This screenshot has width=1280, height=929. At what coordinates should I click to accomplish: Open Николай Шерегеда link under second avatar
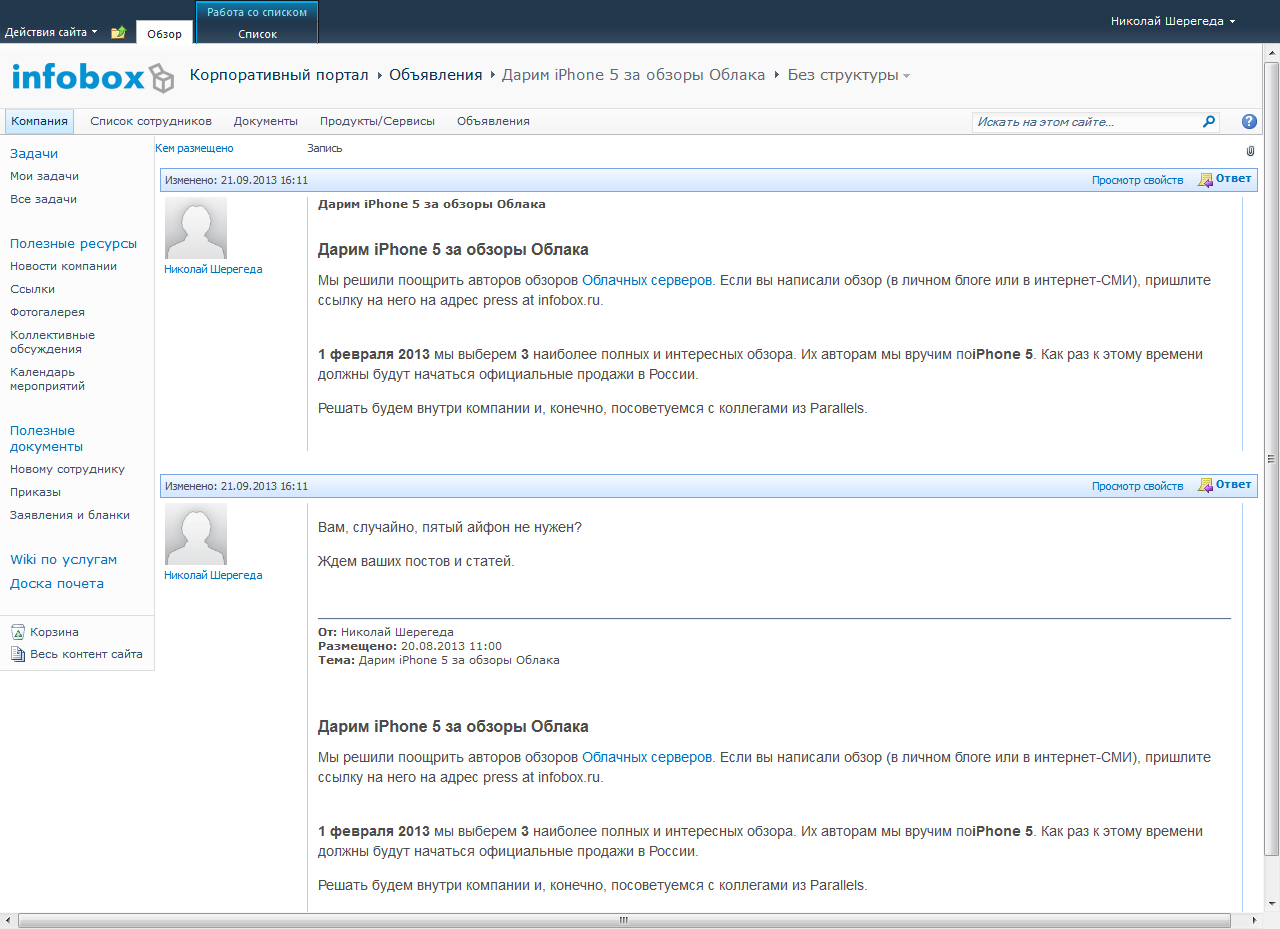pos(213,575)
